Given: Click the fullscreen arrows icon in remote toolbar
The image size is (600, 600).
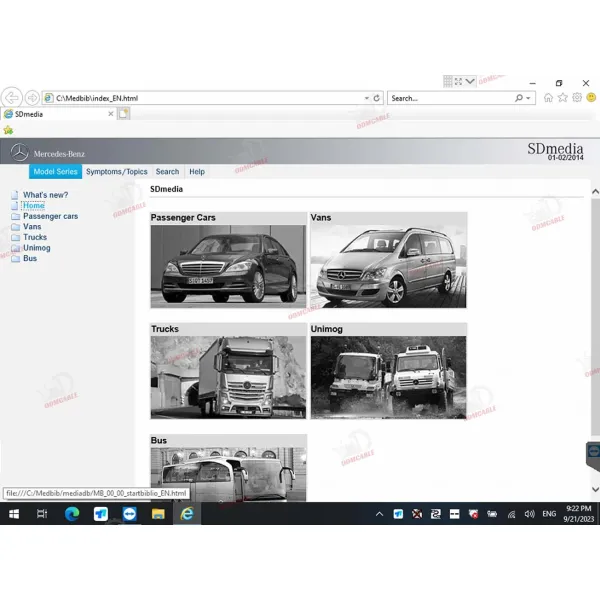Looking at the screenshot, I should [x=458, y=81].
